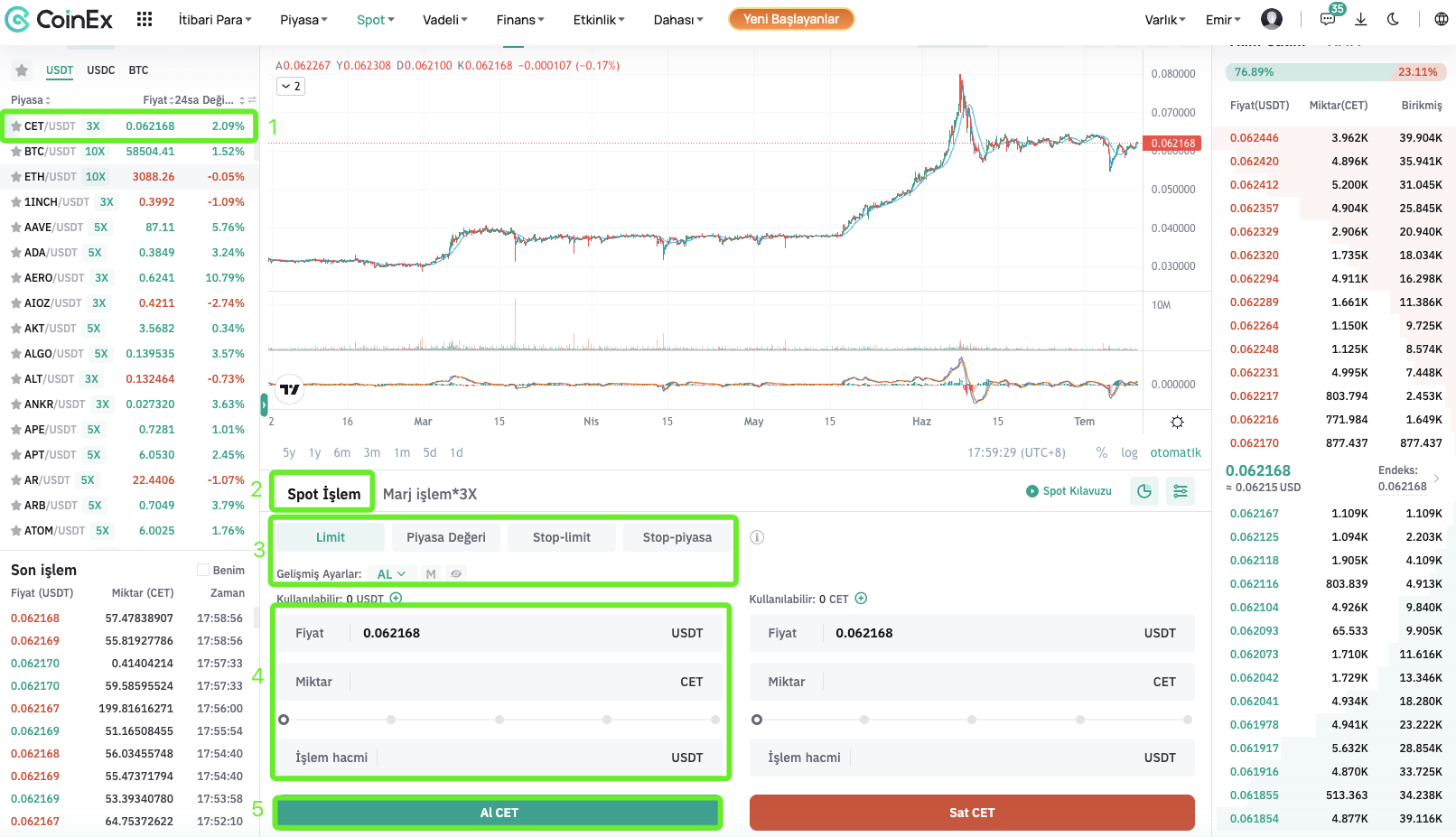Click the download app icon
The image size is (1456, 837).
coord(1361,19)
